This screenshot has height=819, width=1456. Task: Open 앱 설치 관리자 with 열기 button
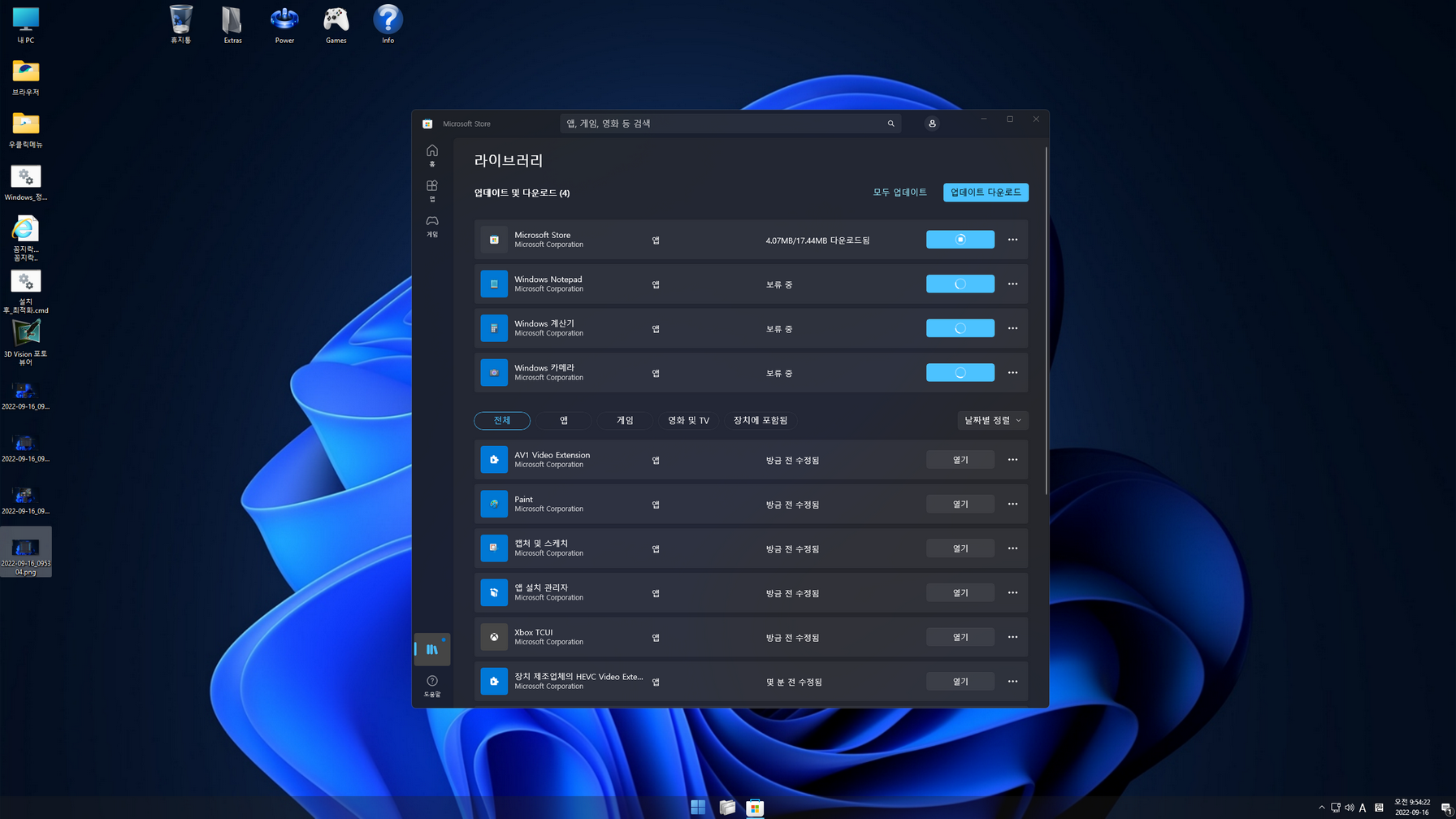point(960,592)
